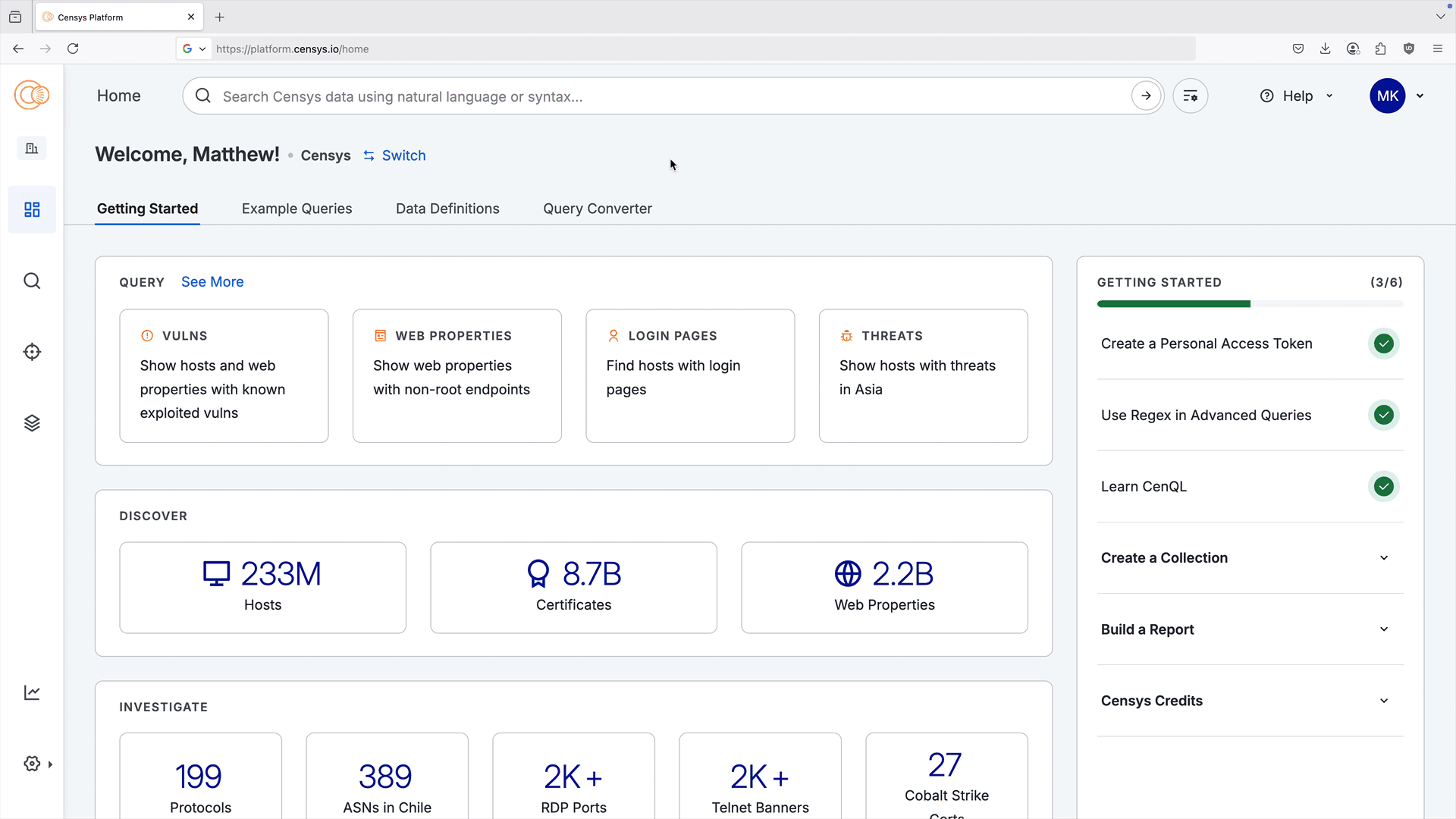Open the LOGIN PAGES query card
The width and height of the screenshot is (1456, 819).
click(x=690, y=375)
